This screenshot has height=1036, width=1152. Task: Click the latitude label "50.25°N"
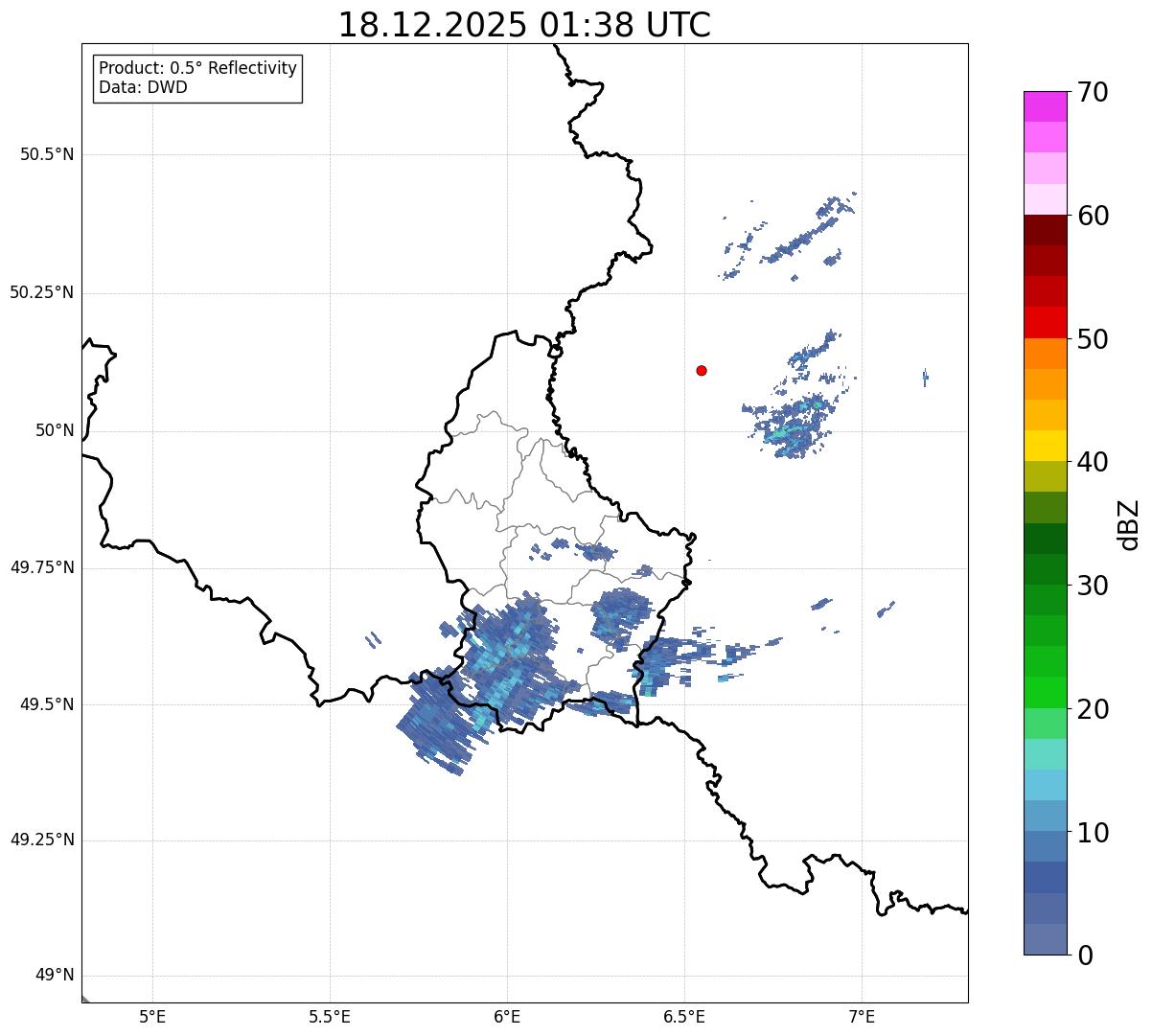point(42,292)
